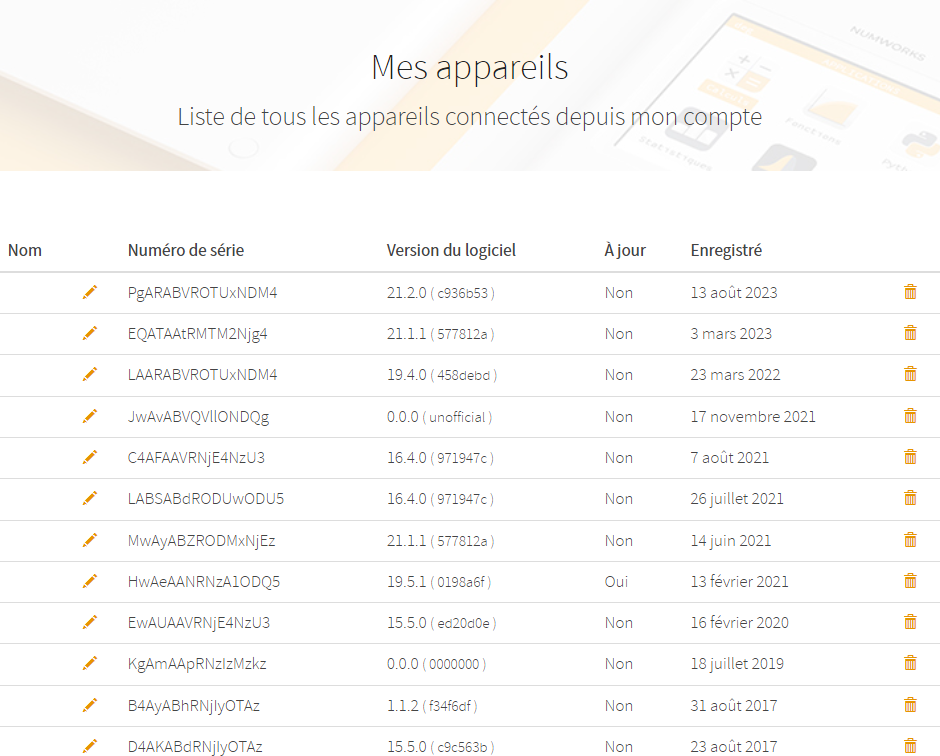The height and width of the screenshot is (756, 940).
Task: Delete the device registered 23 mars 2022
Action: click(x=910, y=374)
